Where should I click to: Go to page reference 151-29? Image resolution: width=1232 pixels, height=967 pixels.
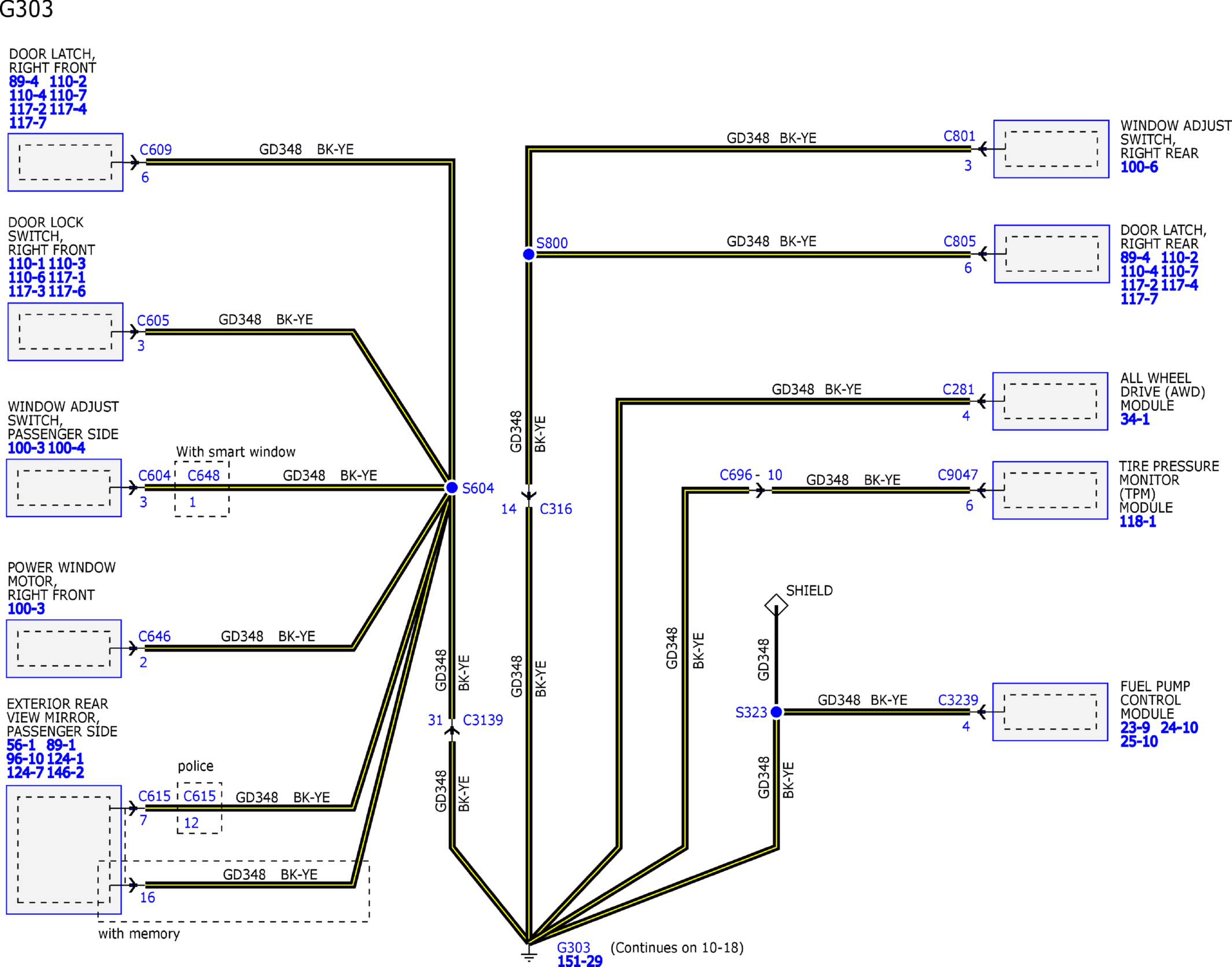pos(580,961)
